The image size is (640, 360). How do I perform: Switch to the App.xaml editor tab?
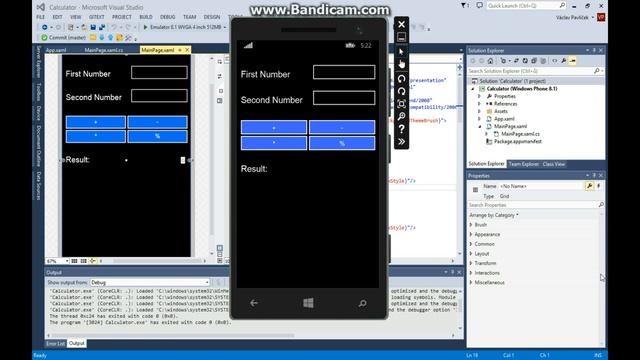[x=56, y=50]
